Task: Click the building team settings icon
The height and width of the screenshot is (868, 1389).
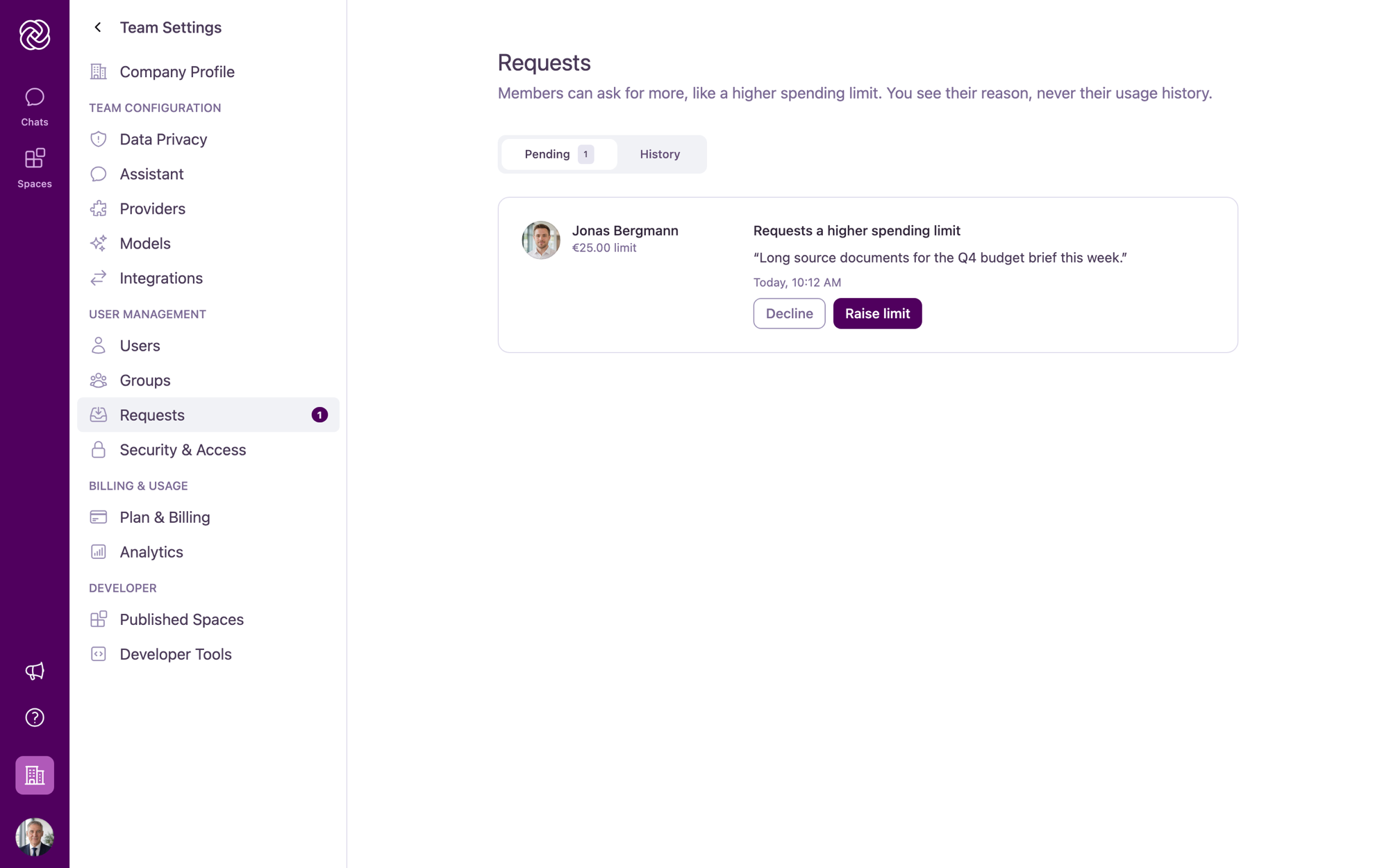Action: click(x=35, y=775)
